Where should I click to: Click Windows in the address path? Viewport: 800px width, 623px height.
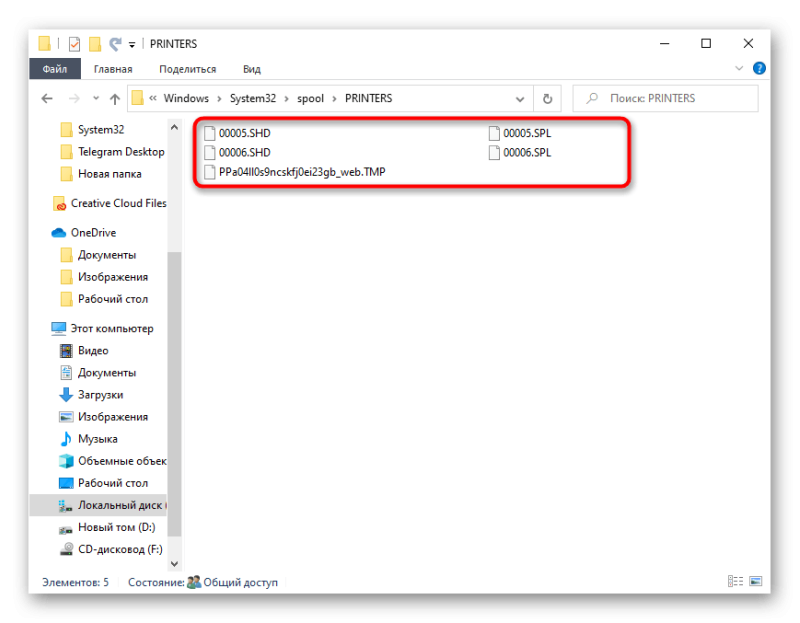click(186, 98)
